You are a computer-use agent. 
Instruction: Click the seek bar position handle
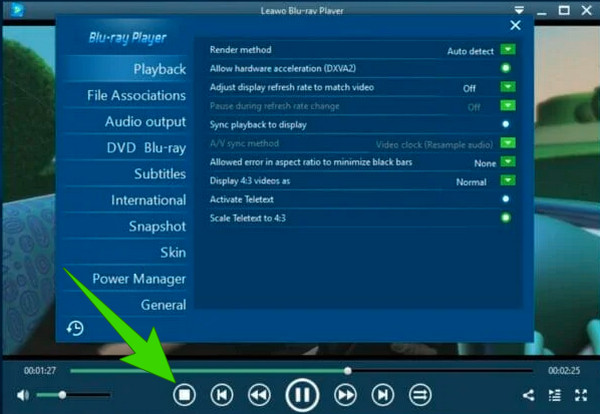pos(347,370)
